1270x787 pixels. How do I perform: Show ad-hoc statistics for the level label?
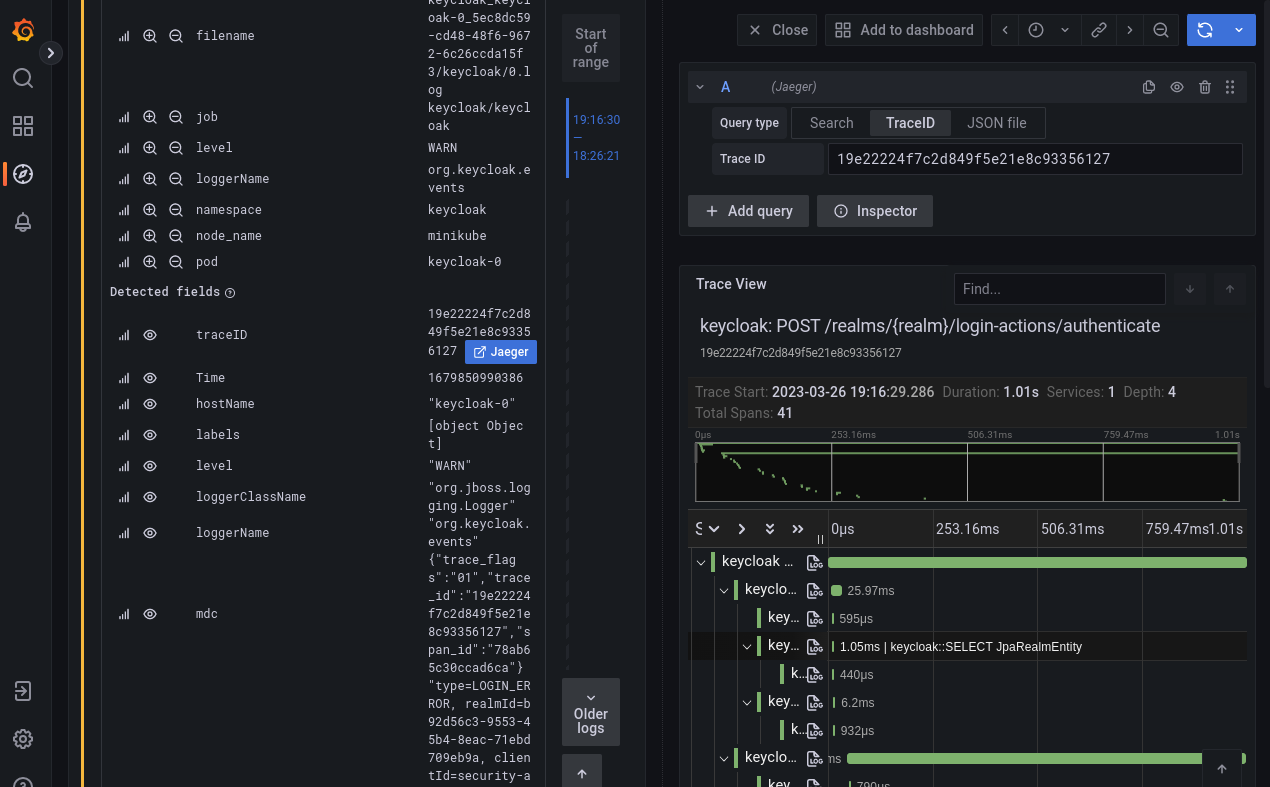(x=124, y=148)
